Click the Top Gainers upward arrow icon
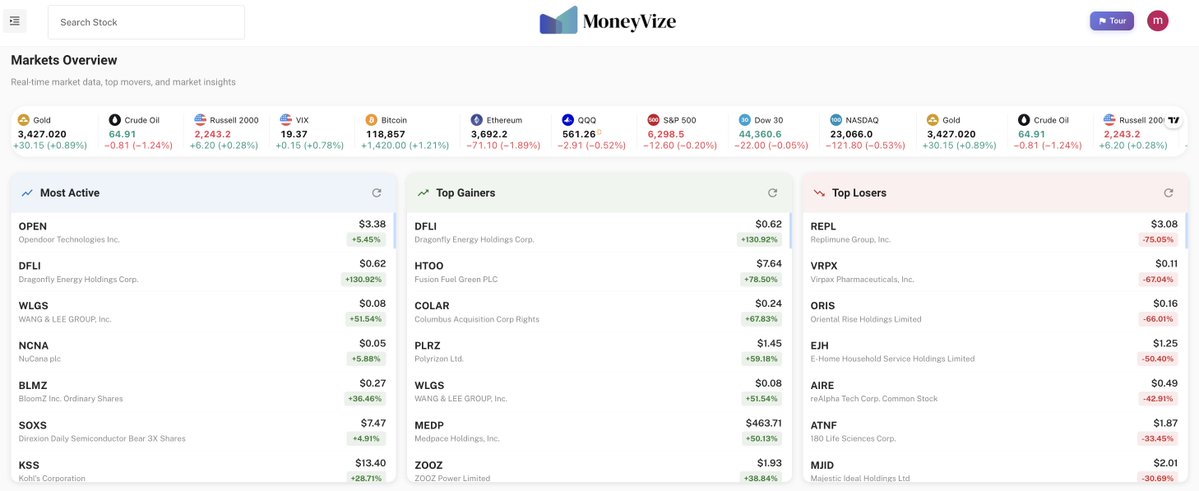This screenshot has height=491, width=1199. (x=423, y=193)
